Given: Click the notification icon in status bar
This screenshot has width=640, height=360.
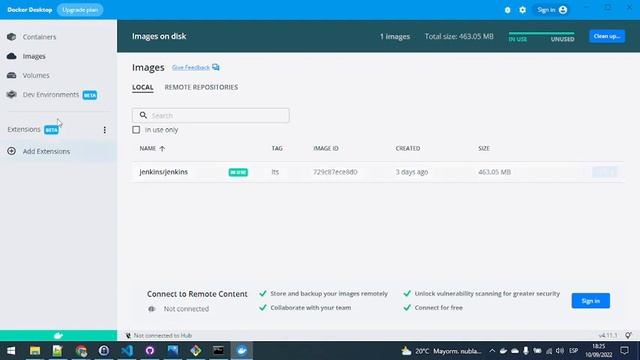Looking at the screenshot, I should [629, 336].
